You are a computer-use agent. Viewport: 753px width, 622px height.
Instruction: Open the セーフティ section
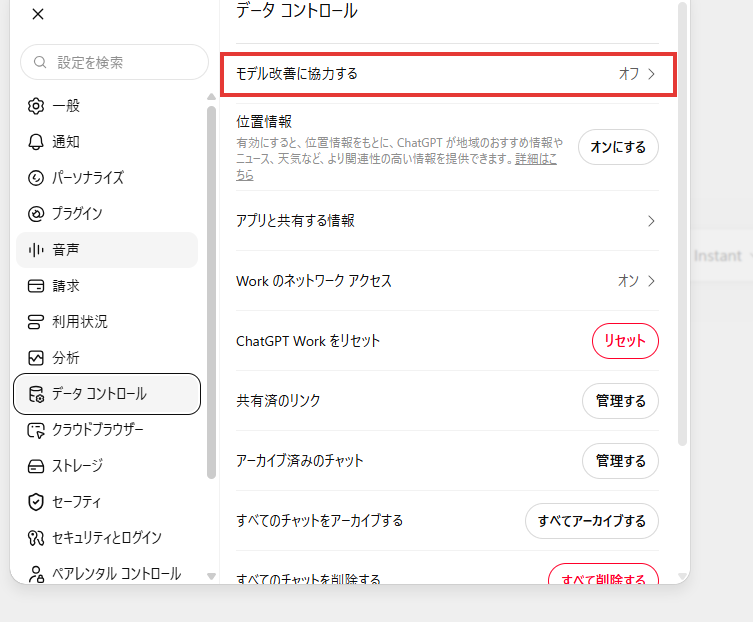pyautogui.click(x=107, y=502)
